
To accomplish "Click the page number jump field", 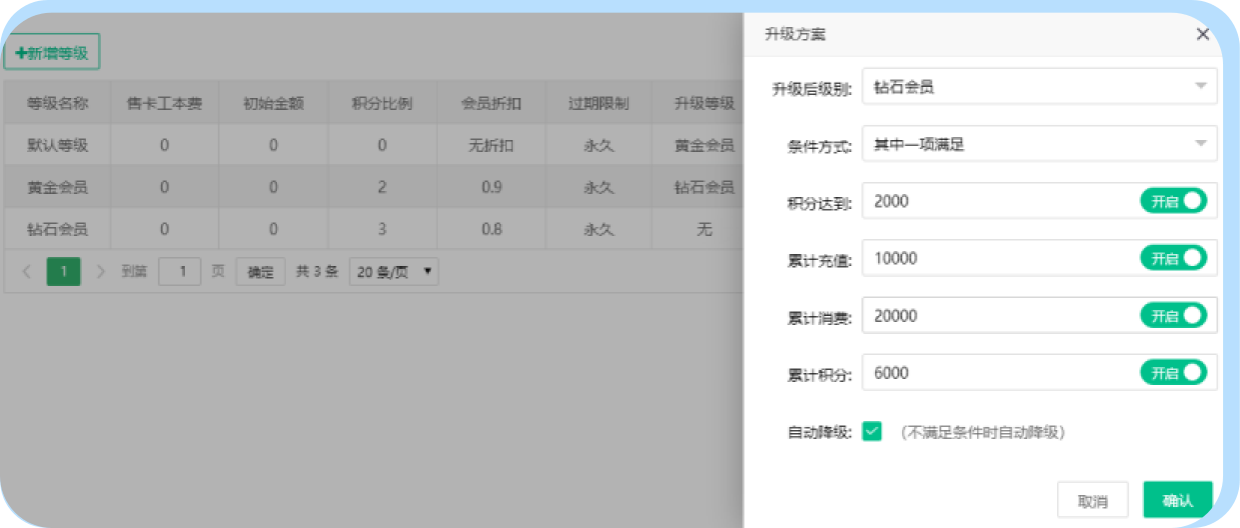I will (180, 271).
